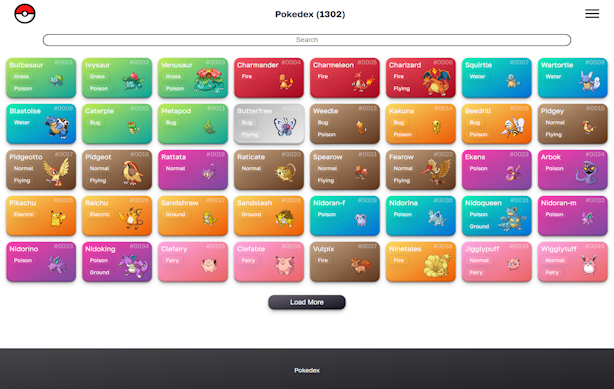
Task: Click Flying type tag on Charizard
Action: pyautogui.click(x=402, y=89)
